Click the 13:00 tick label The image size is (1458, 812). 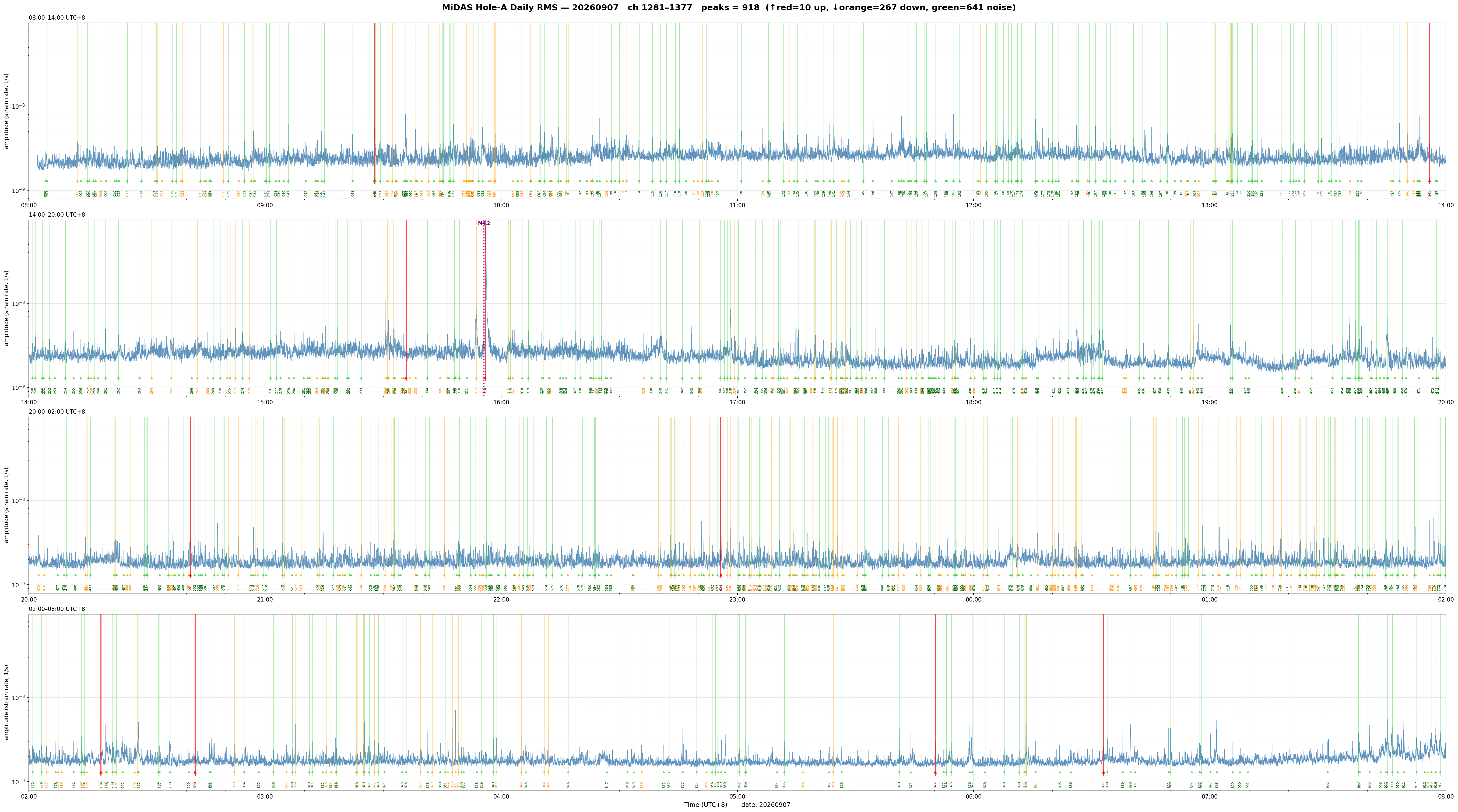[1210, 205]
